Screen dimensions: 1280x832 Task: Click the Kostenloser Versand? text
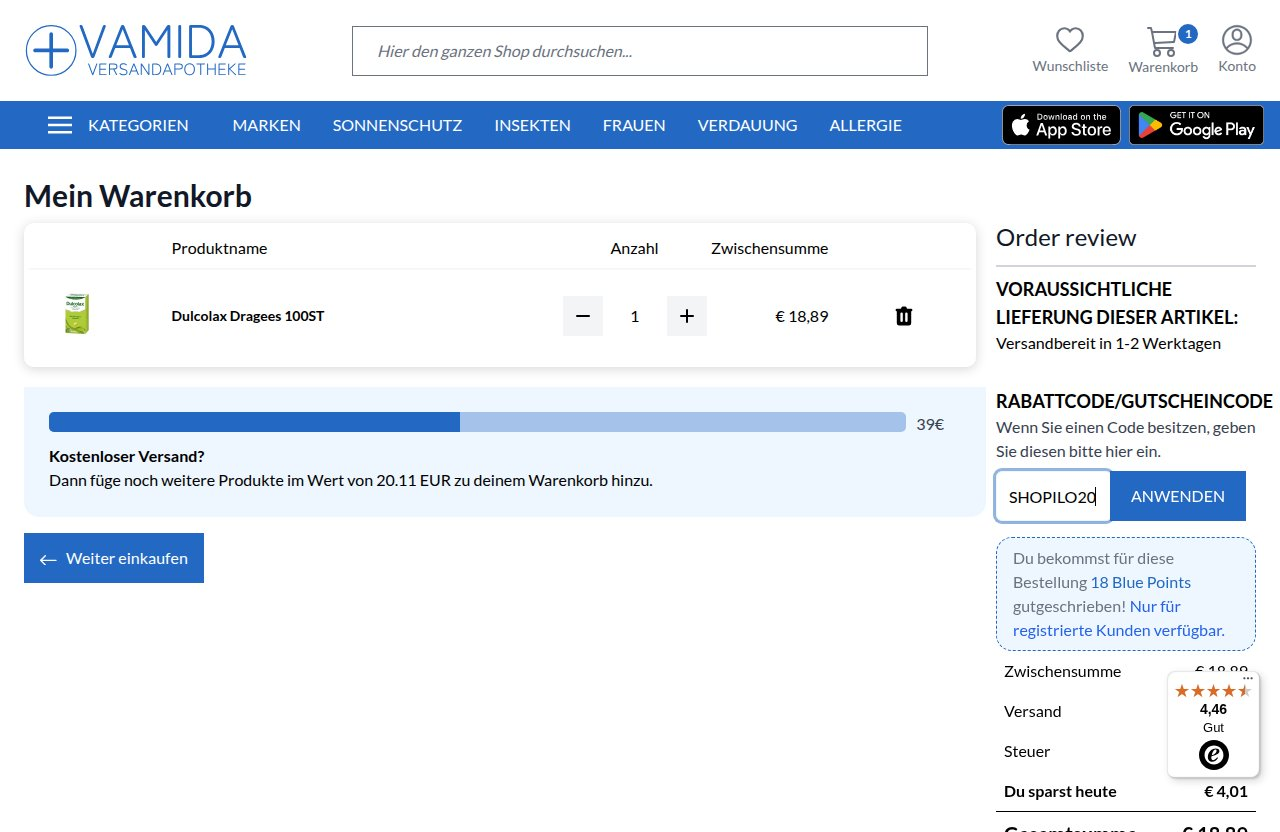pos(127,456)
